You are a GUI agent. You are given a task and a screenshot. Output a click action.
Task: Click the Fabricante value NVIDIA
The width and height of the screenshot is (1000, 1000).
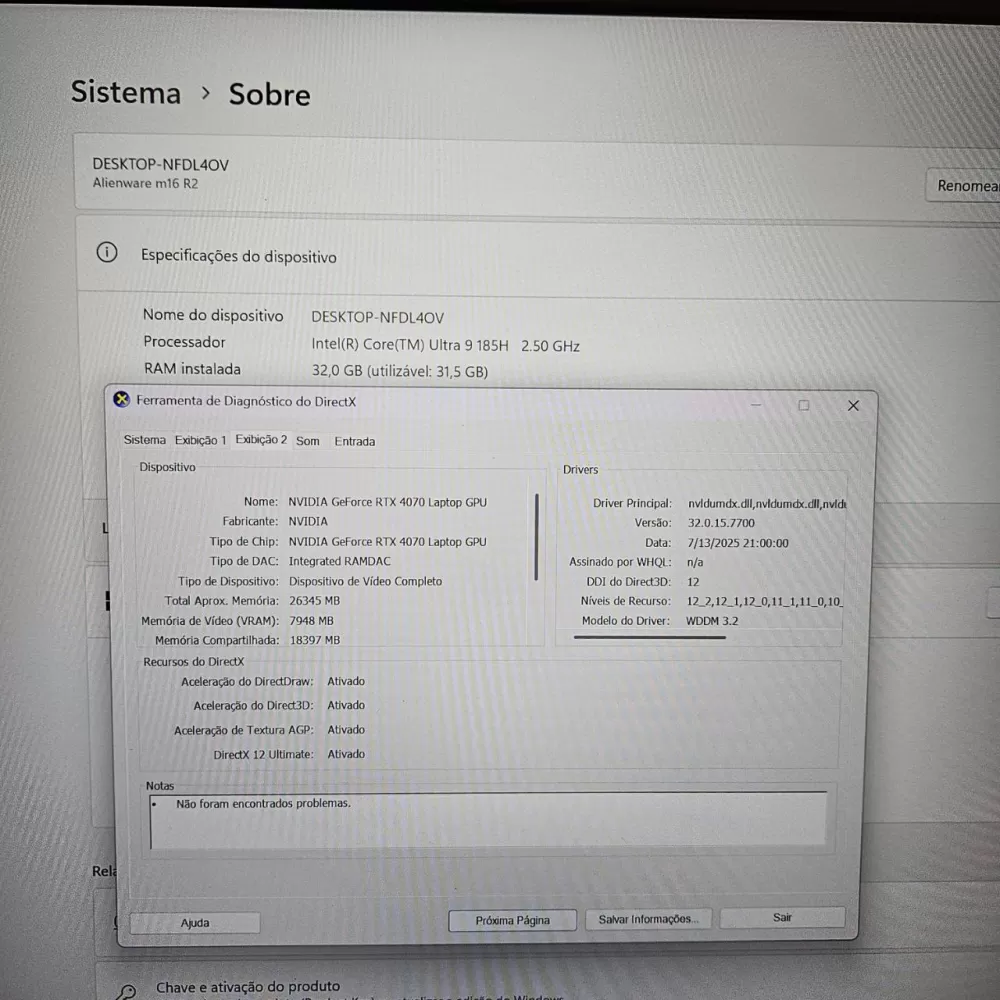[308, 521]
